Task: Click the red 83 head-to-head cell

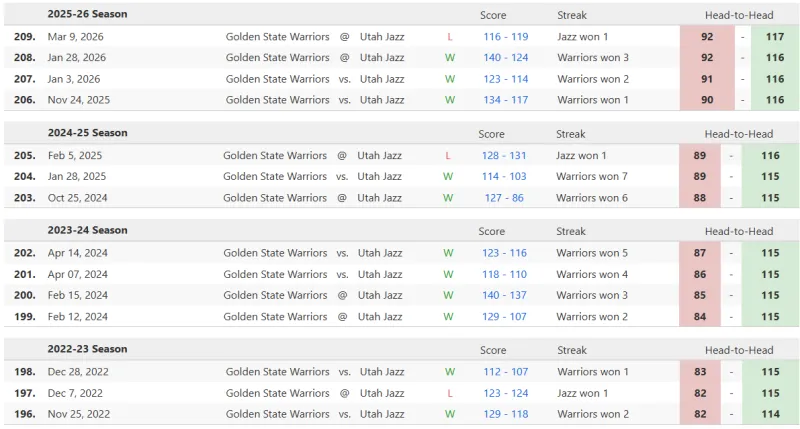Action: point(699,372)
